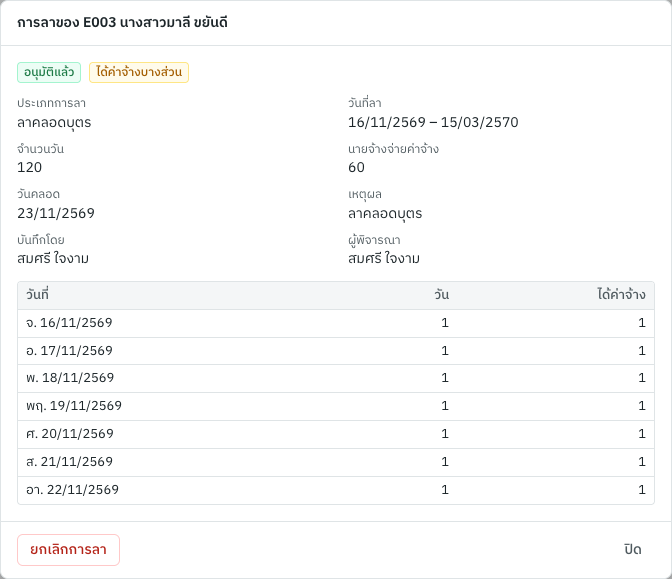Viewport: 672px width, 579px height.
Task: Select row จ. 16/11/2569
Action: (336, 323)
